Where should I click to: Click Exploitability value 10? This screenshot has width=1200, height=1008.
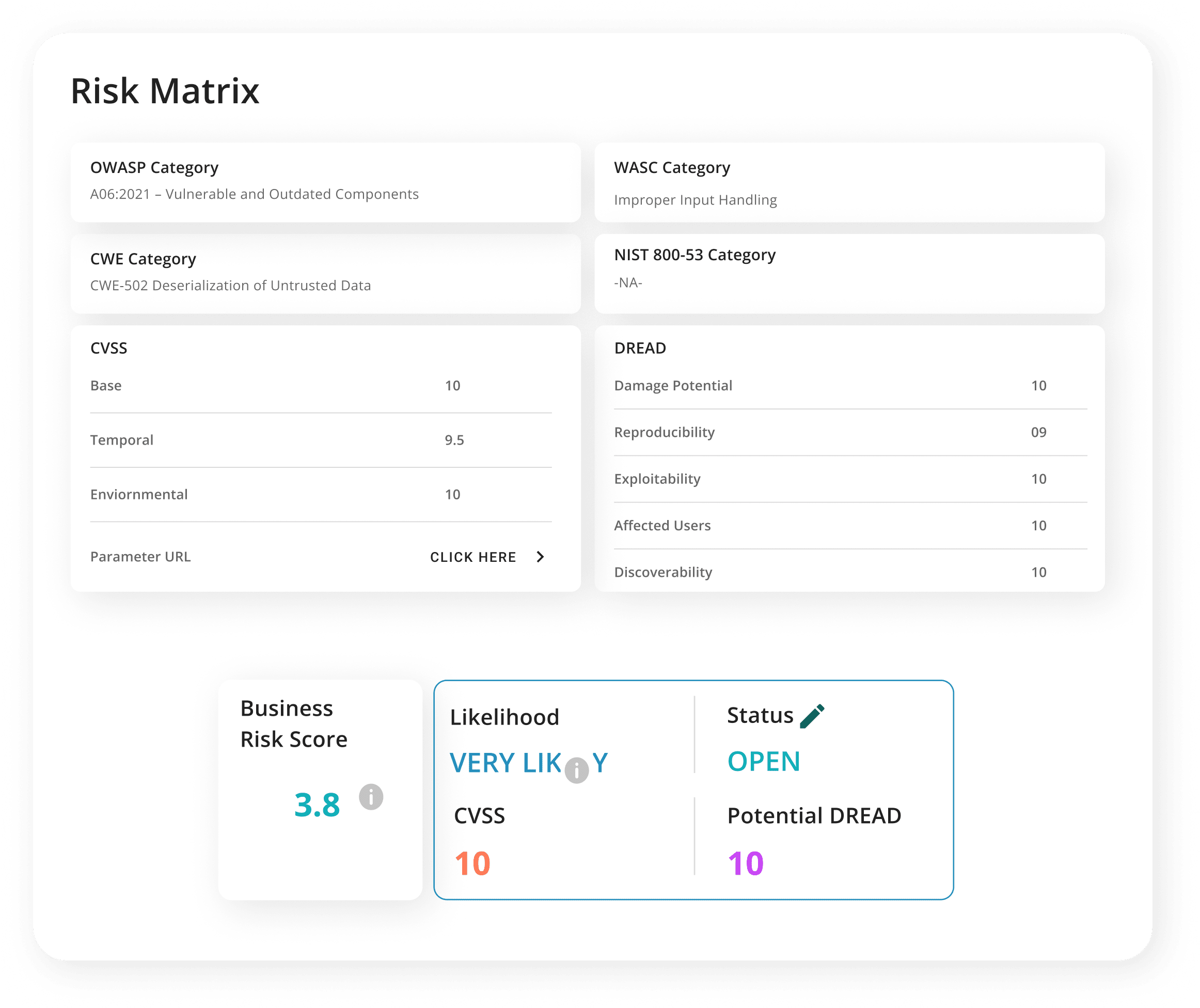1039,479
